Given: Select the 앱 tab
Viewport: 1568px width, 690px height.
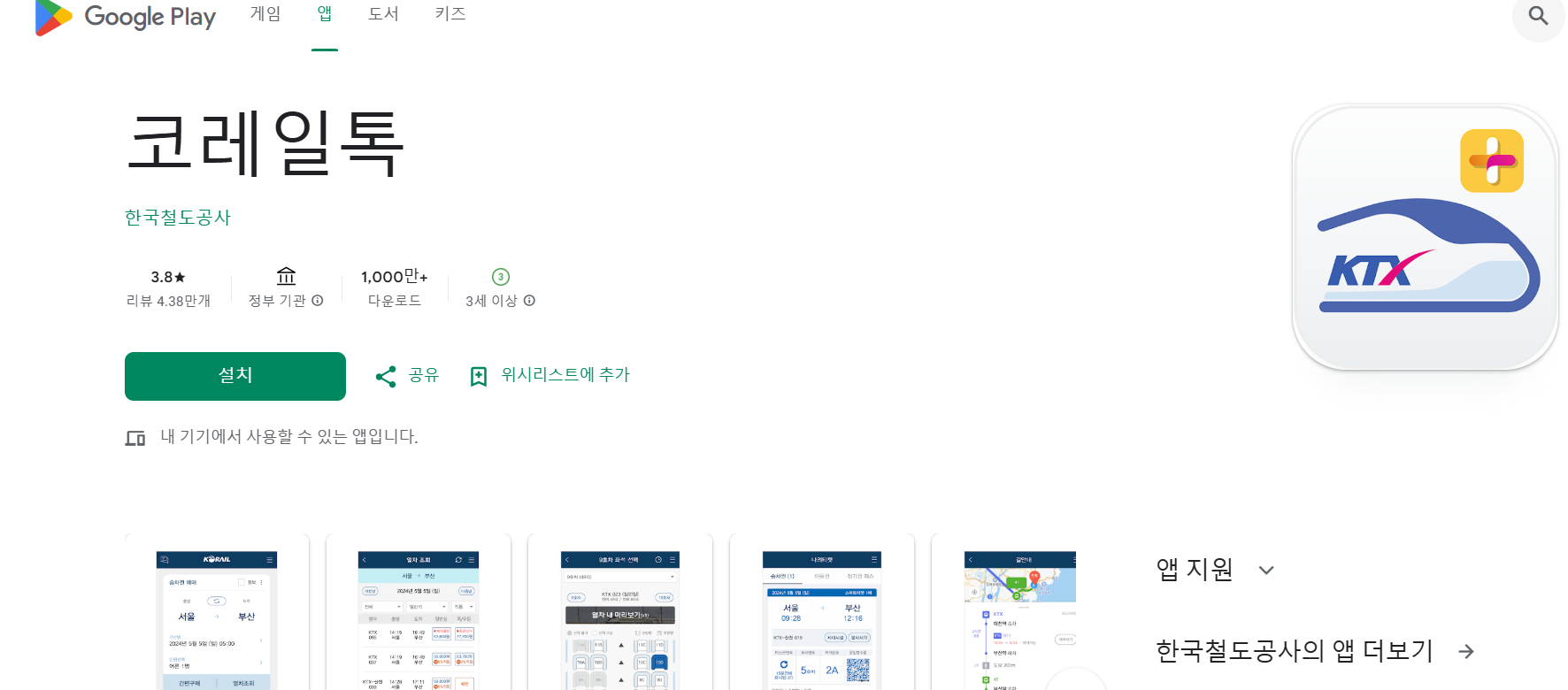Looking at the screenshot, I should click(325, 14).
